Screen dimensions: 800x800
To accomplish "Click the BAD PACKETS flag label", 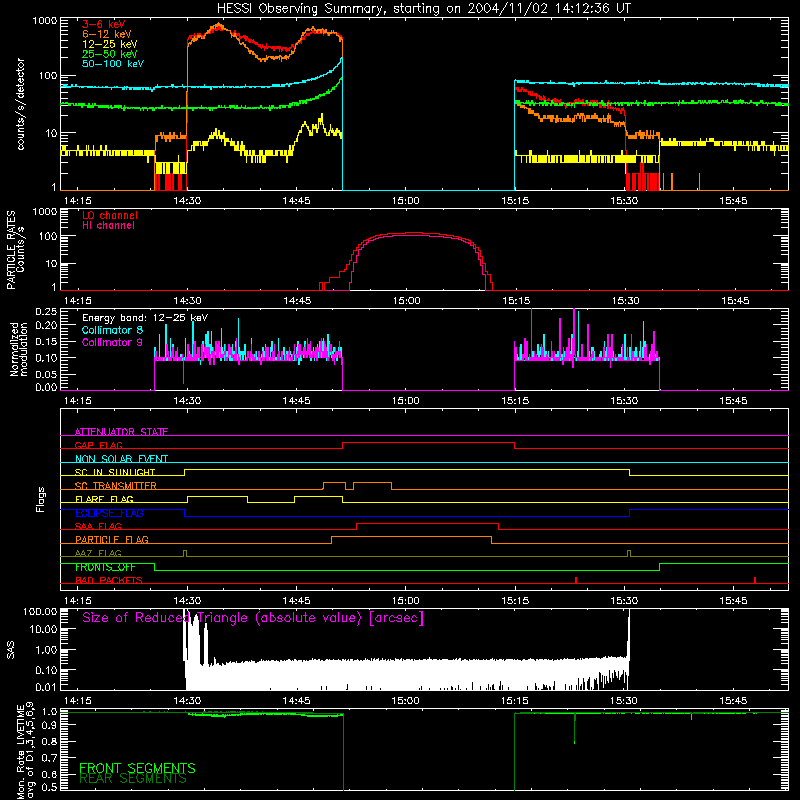I will [x=109, y=580].
